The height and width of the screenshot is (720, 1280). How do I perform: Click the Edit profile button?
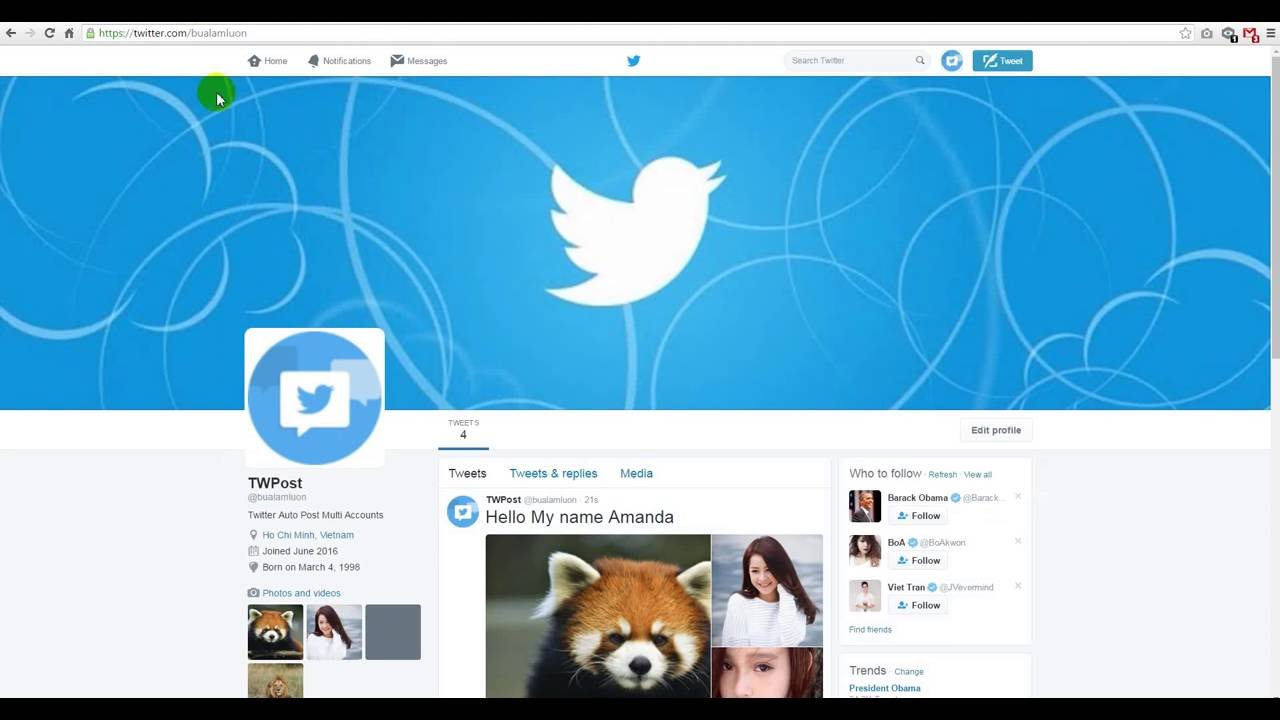tap(996, 430)
